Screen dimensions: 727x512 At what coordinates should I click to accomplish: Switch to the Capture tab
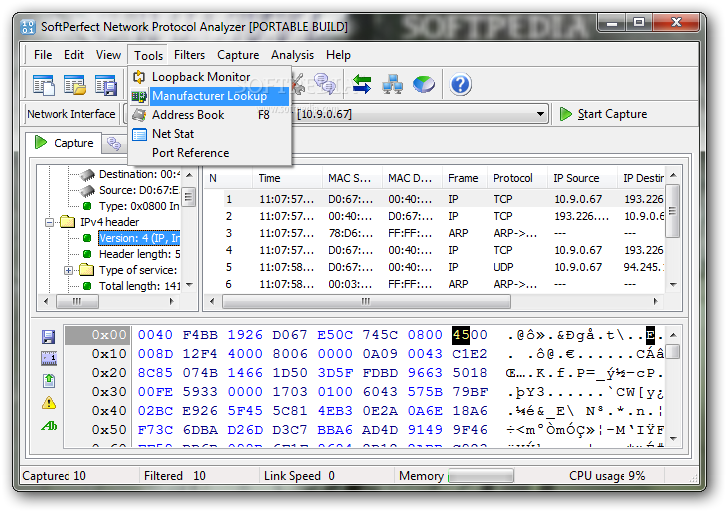[x=64, y=143]
